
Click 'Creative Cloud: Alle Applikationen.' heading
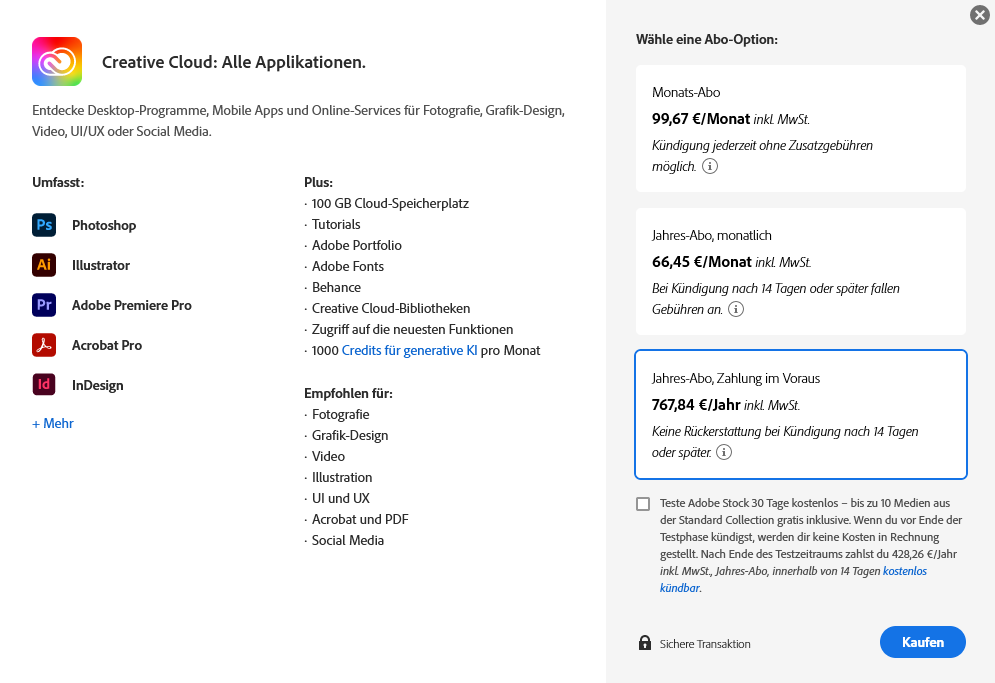[x=234, y=62]
